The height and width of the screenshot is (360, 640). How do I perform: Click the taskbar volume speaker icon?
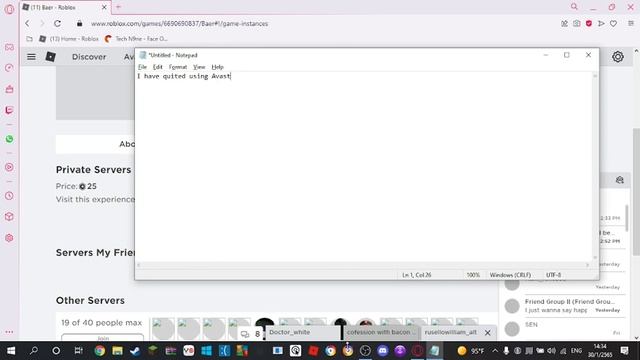(x=551, y=351)
